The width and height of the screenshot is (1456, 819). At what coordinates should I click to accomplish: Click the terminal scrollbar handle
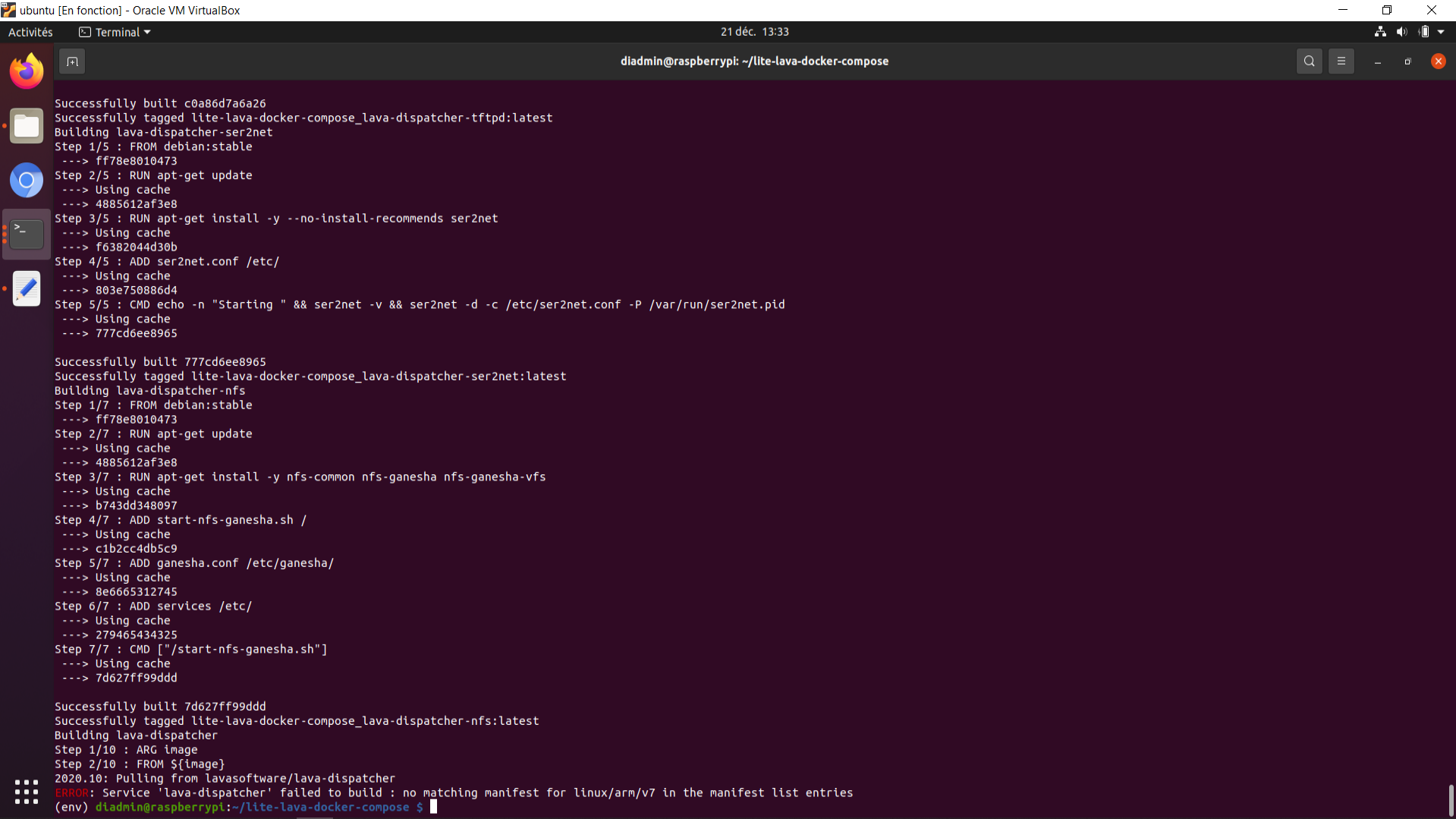[1451, 800]
